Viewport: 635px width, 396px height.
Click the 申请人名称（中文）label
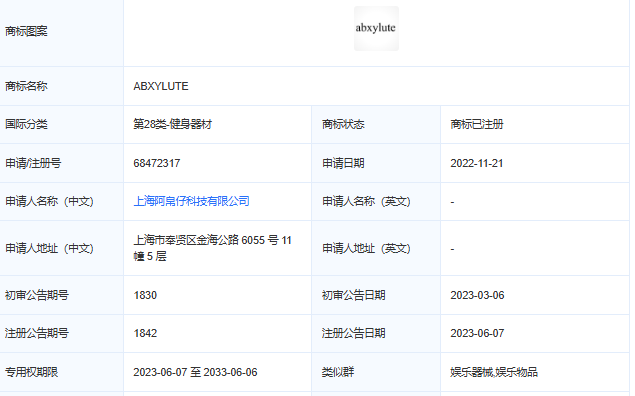49,201
